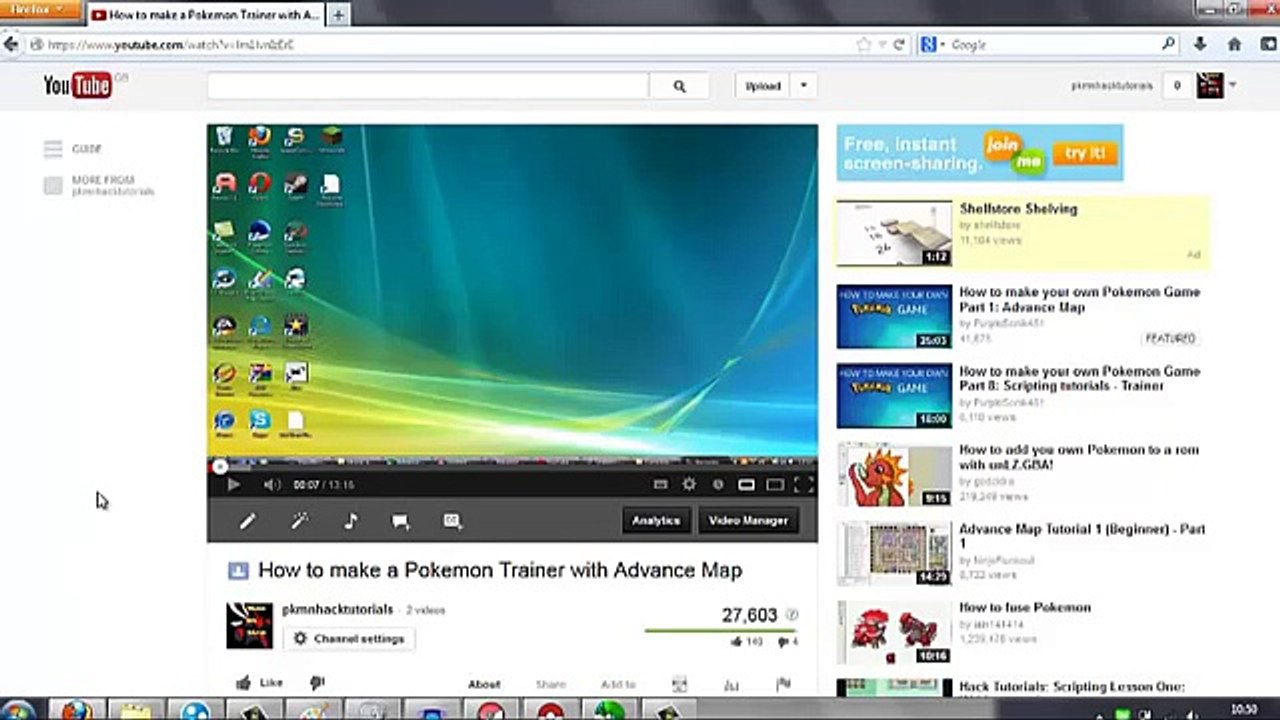Go to the Firefox home page icon
Image resolution: width=1280 pixels, height=720 pixels.
point(1234,44)
